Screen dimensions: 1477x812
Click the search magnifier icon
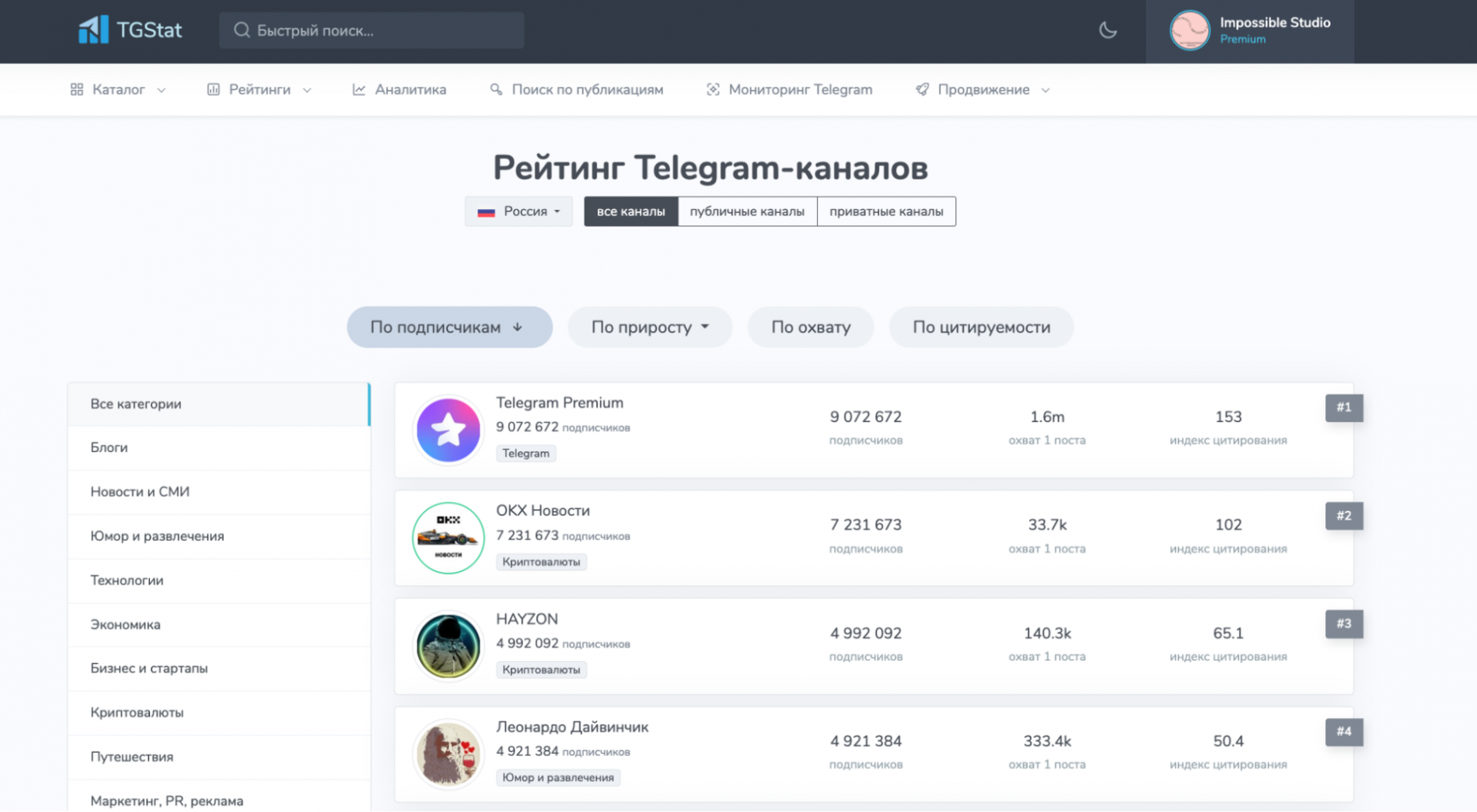tap(242, 30)
